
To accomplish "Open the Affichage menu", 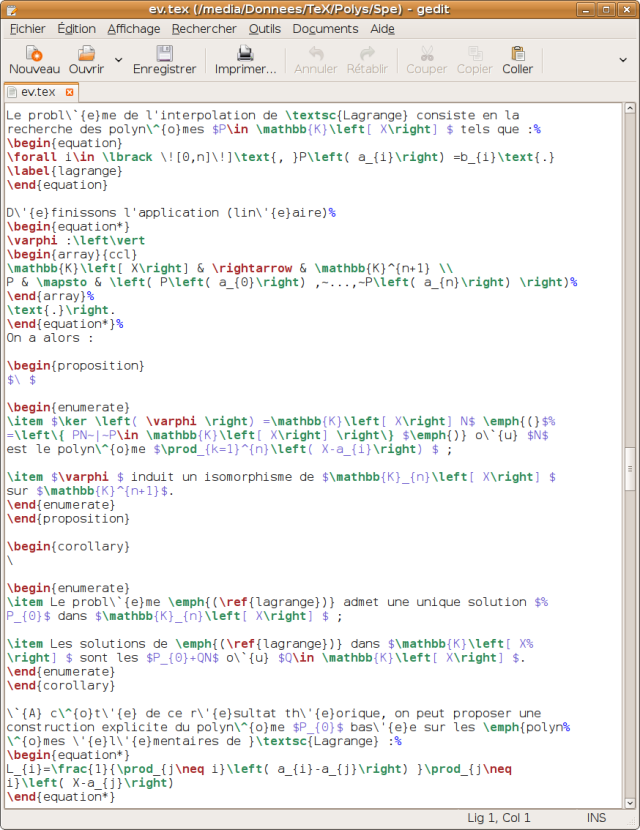I will click(x=133, y=29).
